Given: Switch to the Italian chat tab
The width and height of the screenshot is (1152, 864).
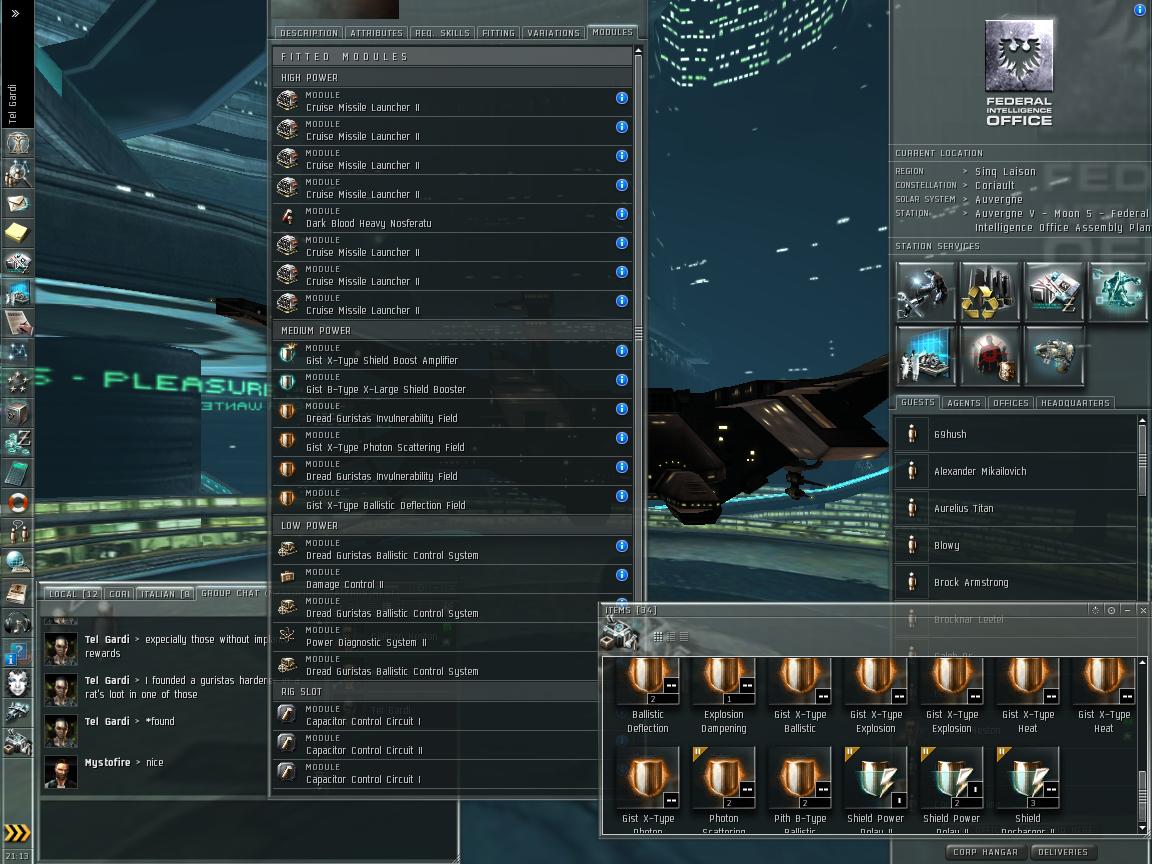Looking at the screenshot, I should click(x=166, y=594).
